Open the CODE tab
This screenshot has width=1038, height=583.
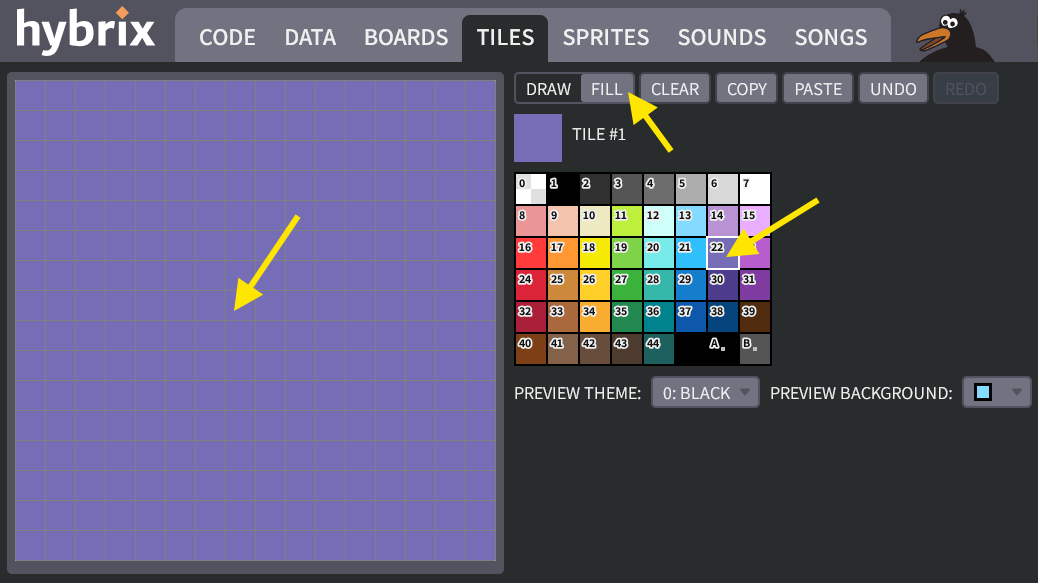(227, 38)
